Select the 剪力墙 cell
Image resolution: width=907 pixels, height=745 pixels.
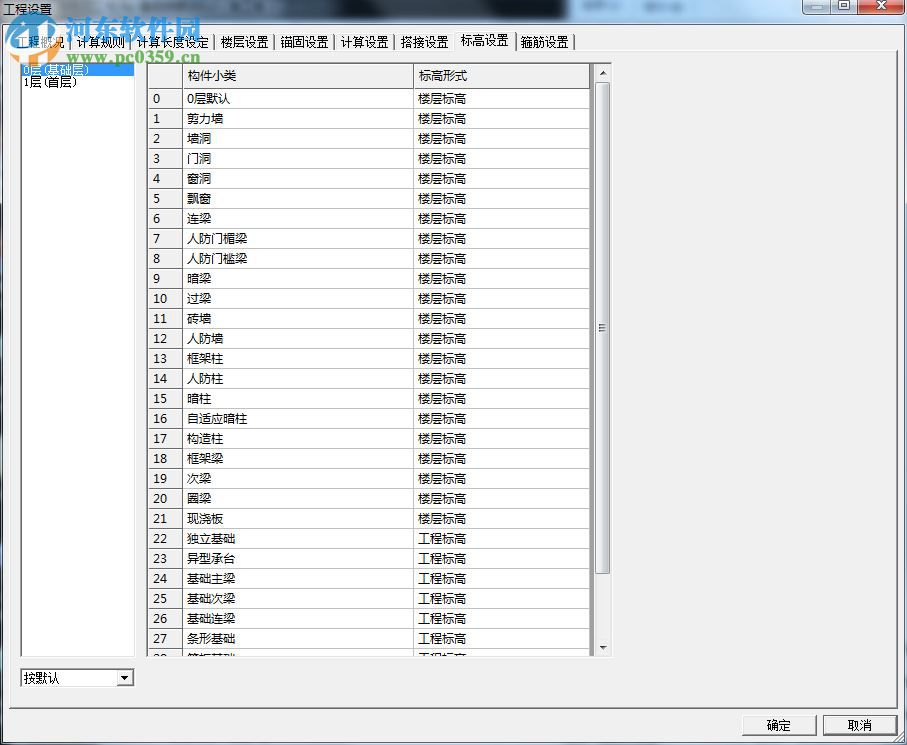click(298, 119)
